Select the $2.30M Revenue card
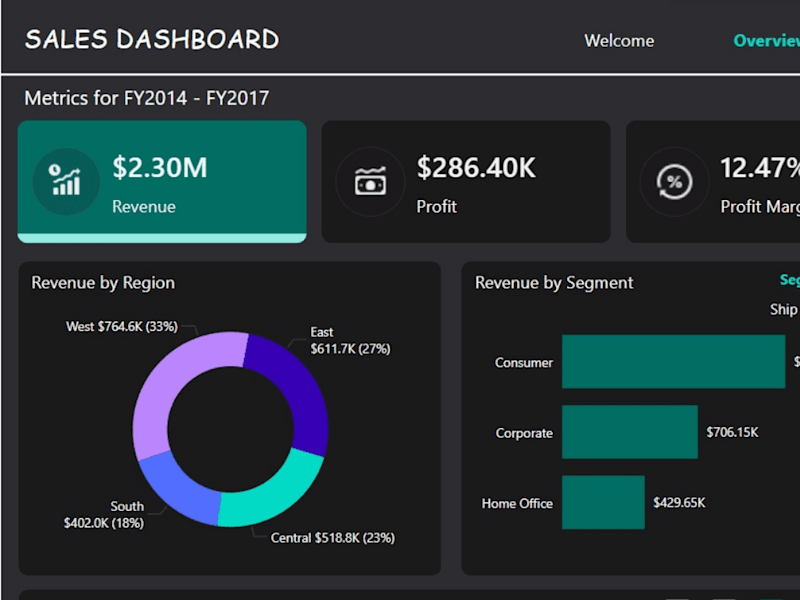 pos(162,182)
